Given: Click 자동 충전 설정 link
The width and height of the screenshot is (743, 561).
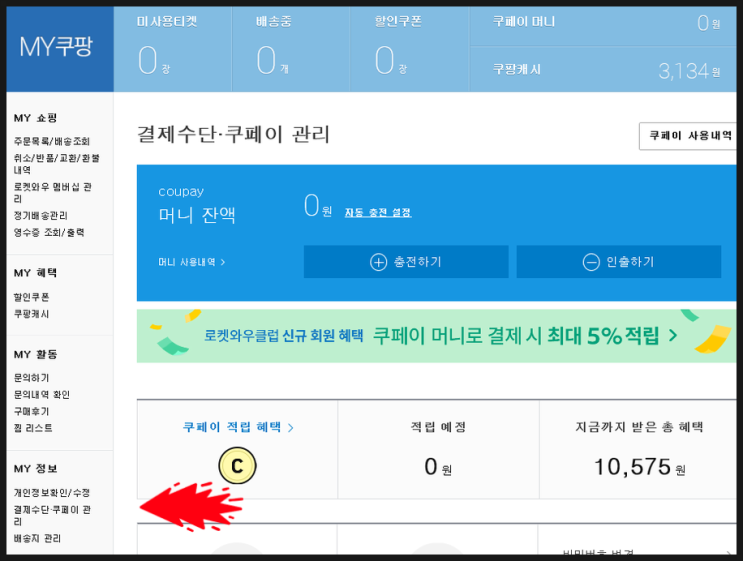Looking at the screenshot, I should click(378, 212).
